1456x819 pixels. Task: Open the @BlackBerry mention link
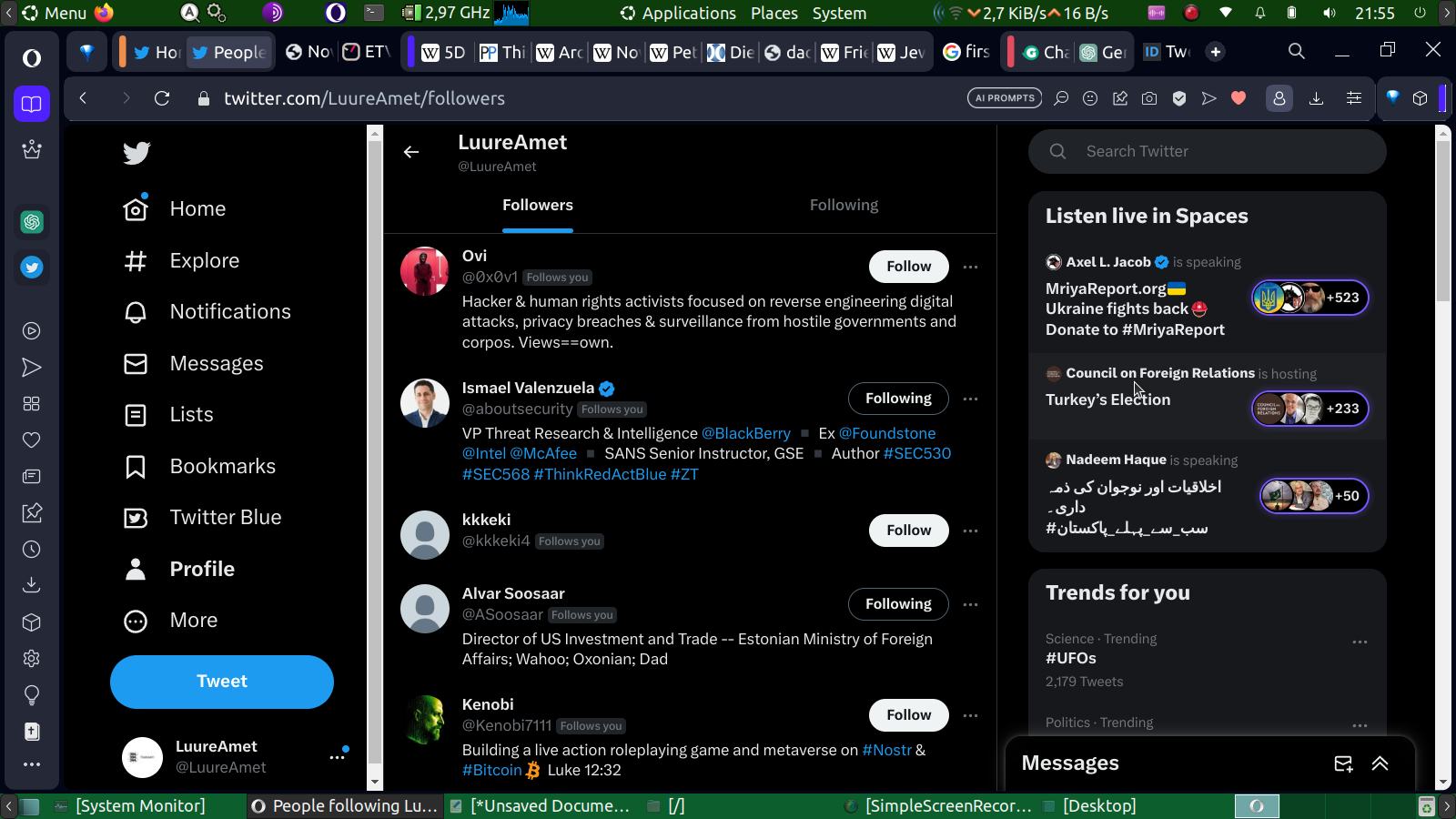click(746, 433)
